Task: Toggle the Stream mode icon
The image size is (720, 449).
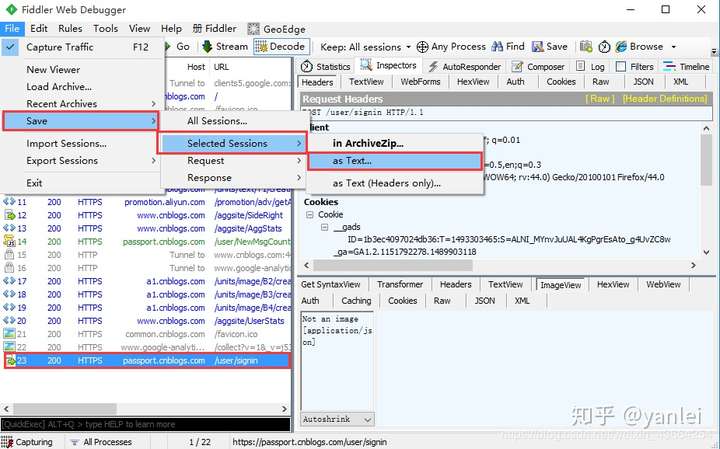Action: 207,46
